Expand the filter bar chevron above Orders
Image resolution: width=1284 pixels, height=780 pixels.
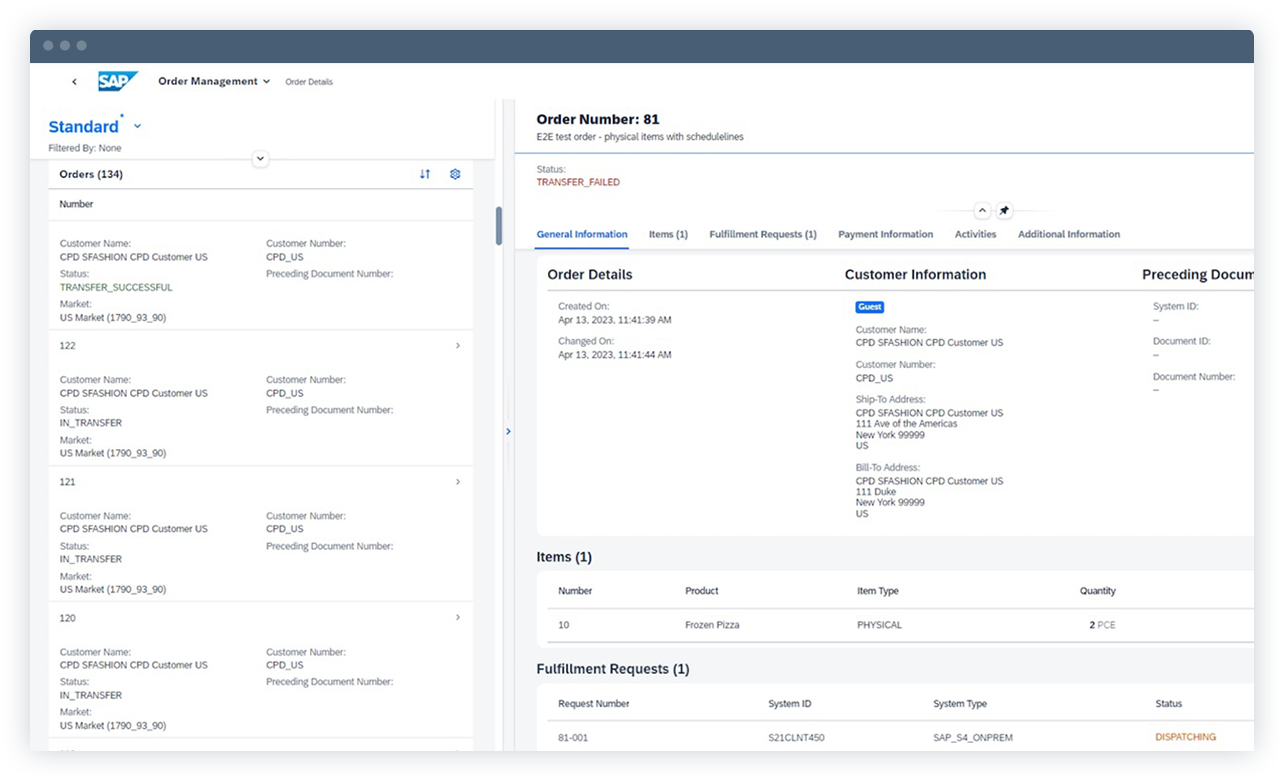click(260, 158)
